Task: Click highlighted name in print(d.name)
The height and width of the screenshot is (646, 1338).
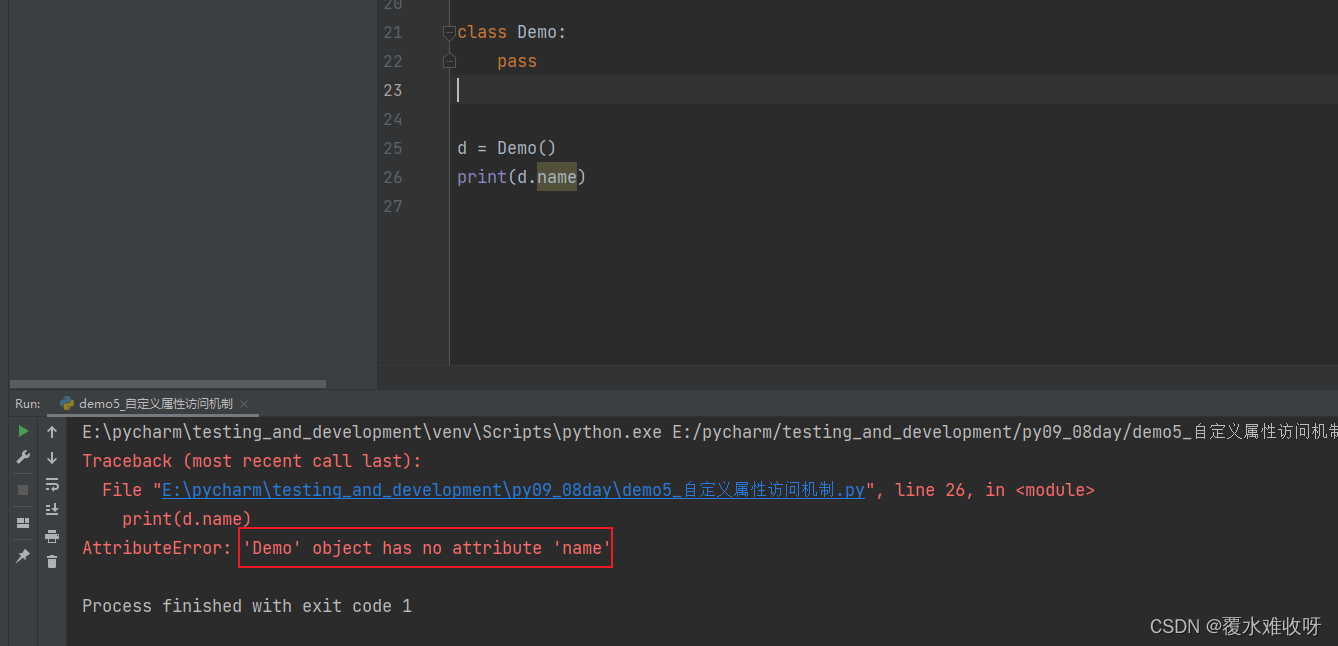Action: (x=557, y=177)
